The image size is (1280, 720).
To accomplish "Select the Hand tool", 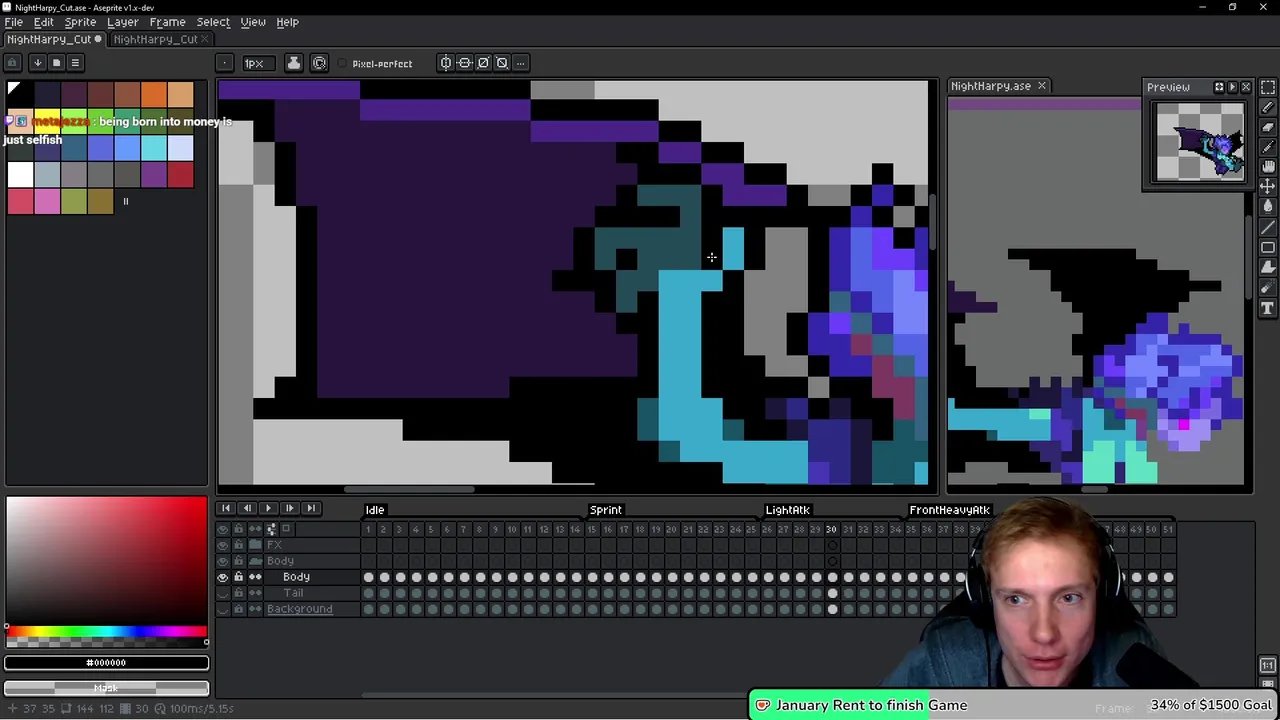I will coord(1267,167).
